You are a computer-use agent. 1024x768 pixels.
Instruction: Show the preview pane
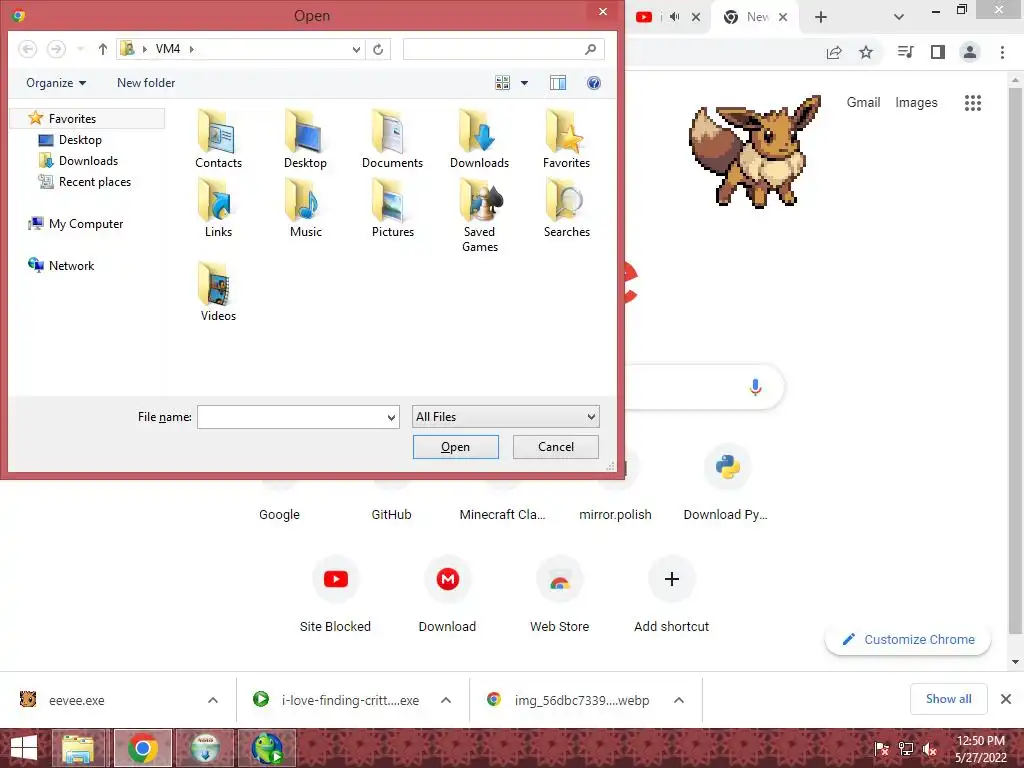coord(558,83)
